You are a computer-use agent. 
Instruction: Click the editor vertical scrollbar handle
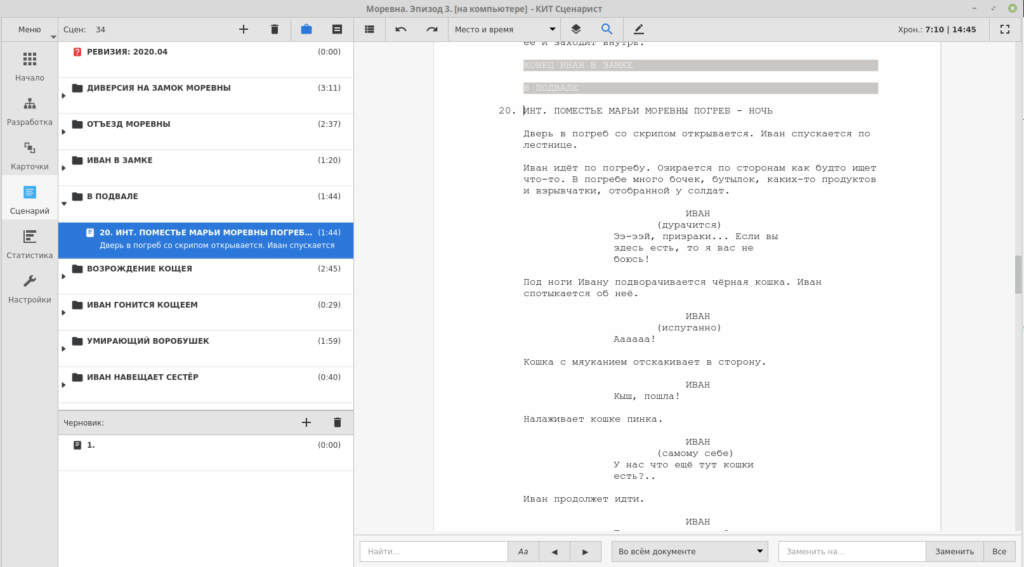pos(1017,274)
